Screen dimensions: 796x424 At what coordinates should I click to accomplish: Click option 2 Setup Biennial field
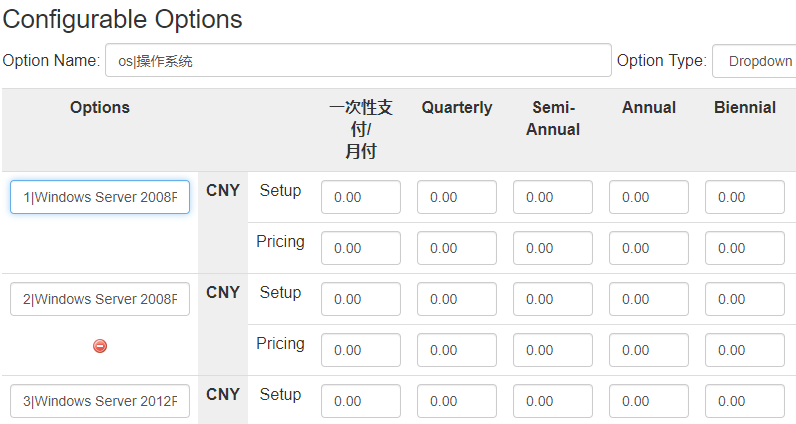click(745, 299)
